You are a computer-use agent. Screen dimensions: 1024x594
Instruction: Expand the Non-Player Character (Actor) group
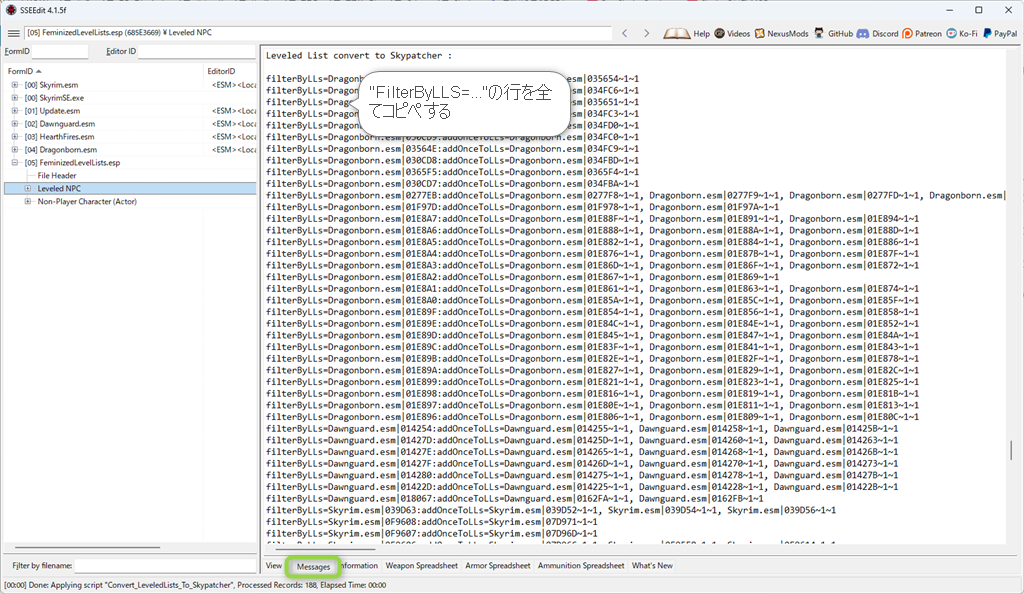click(28, 201)
